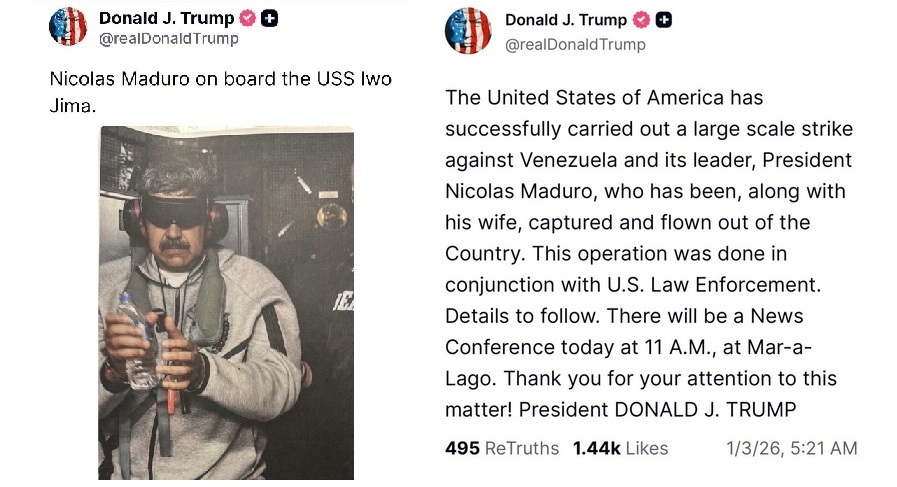Click the "Nicolas Maduro on board" caption text

coord(160,80)
